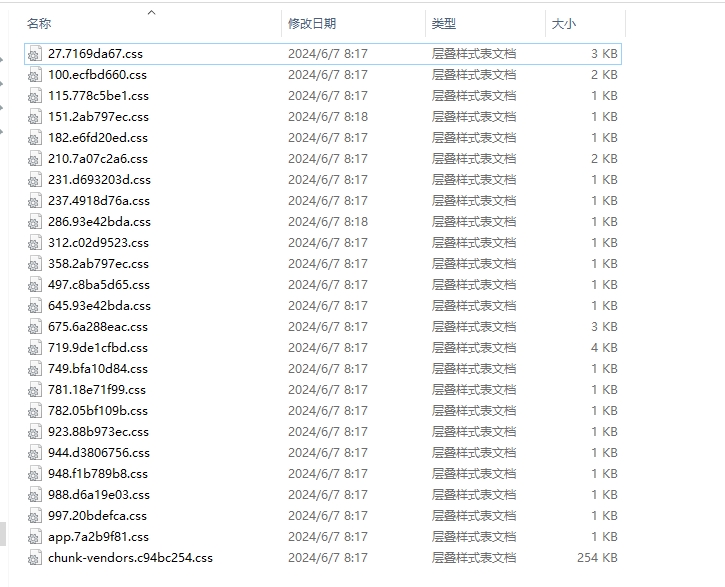Click the file icon of 997.20bdefca.css
Viewport: 725px width, 587px height.
click(x=34, y=516)
